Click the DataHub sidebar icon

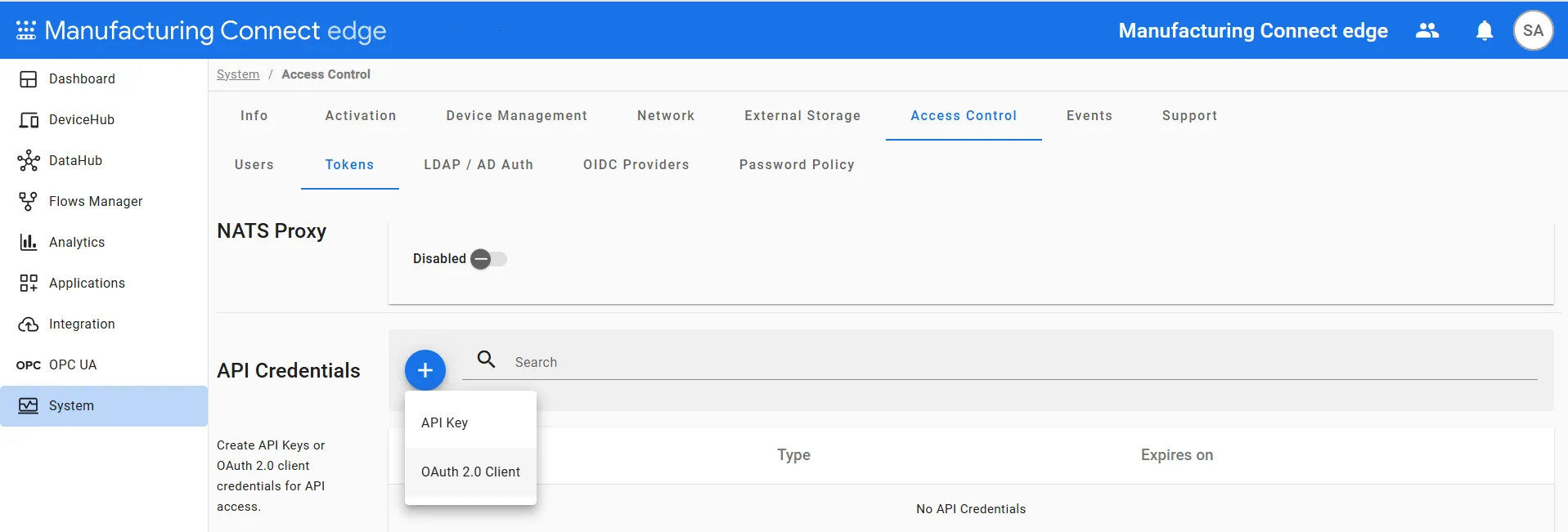click(x=29, y=161)
